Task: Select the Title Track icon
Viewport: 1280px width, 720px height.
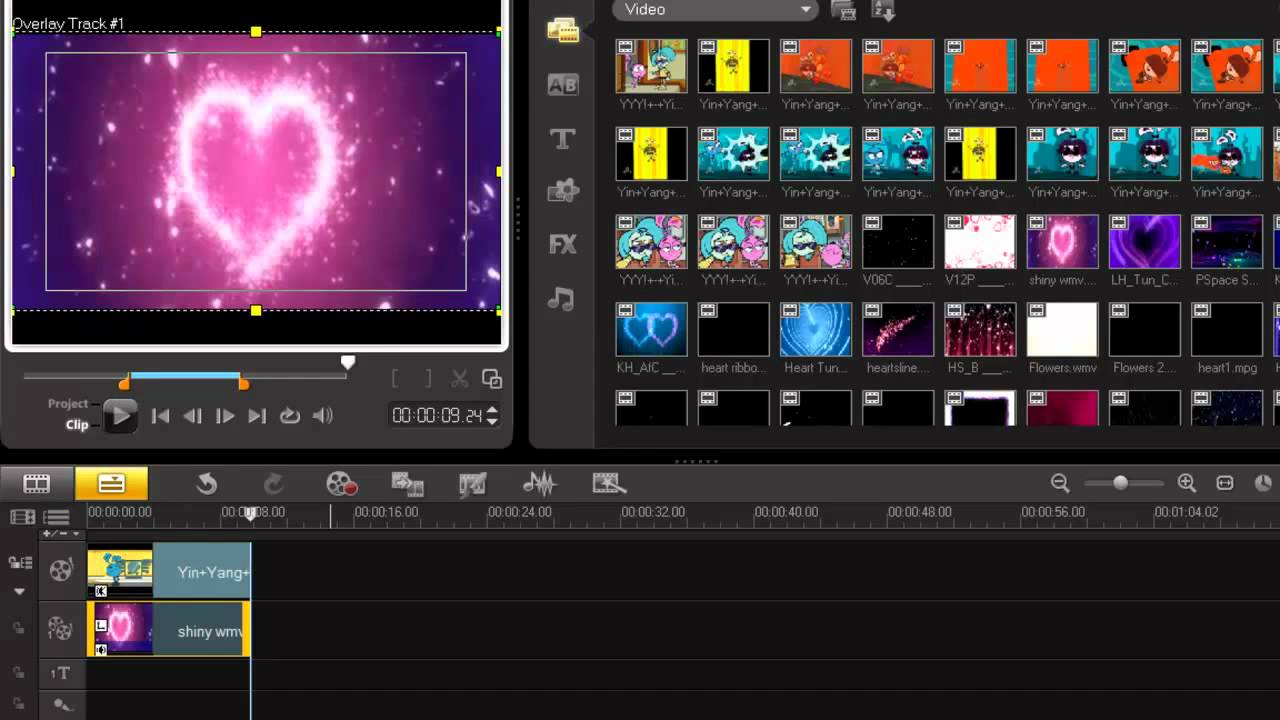Action: (61, 674)
